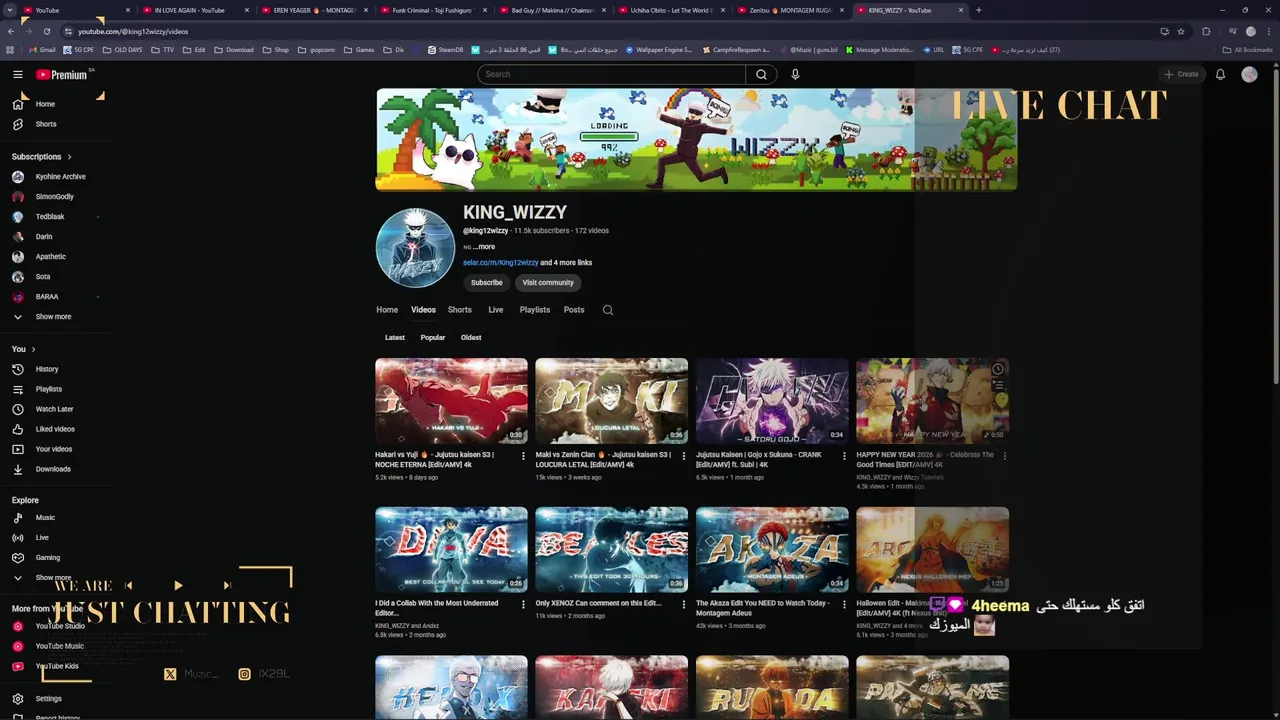Open options menu for Gojo x Sukuna video

pos(843,456)
